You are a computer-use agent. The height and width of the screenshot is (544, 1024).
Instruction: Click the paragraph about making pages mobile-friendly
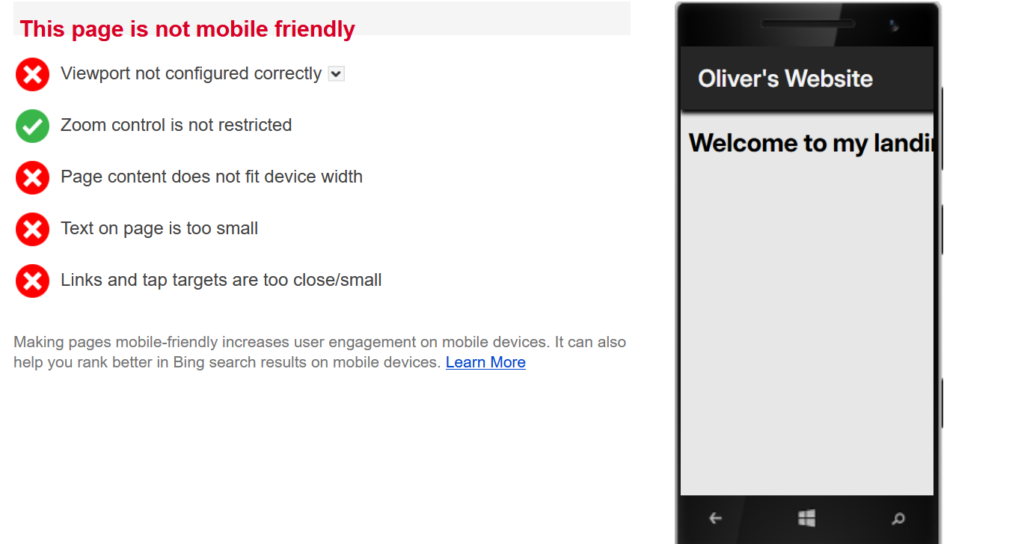319,352
